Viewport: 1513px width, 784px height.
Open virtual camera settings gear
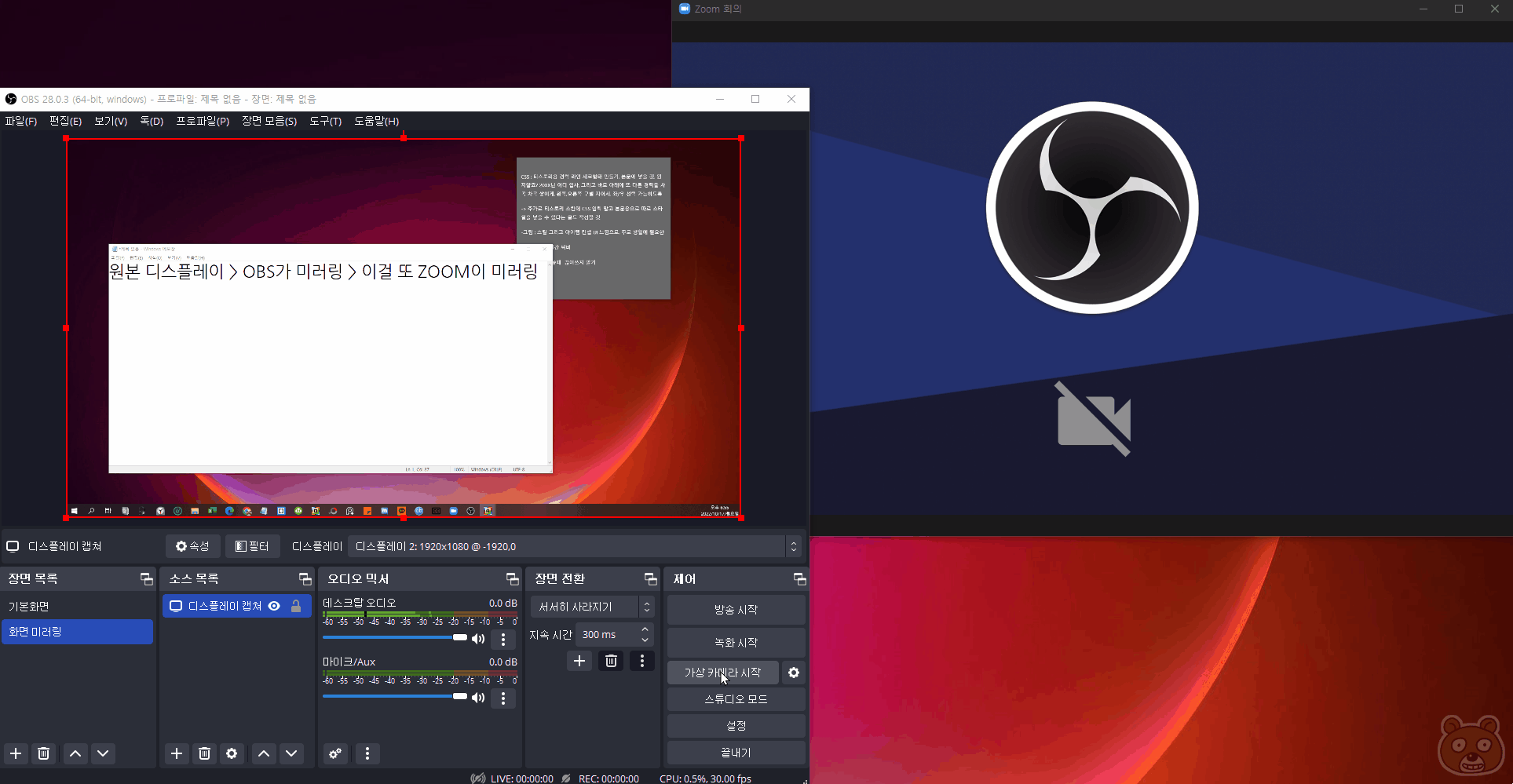794,673
